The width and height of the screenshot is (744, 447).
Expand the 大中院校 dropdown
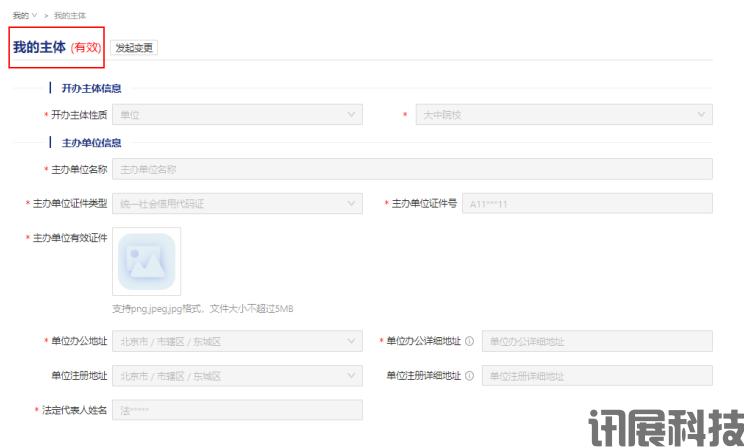click(564, 115)
